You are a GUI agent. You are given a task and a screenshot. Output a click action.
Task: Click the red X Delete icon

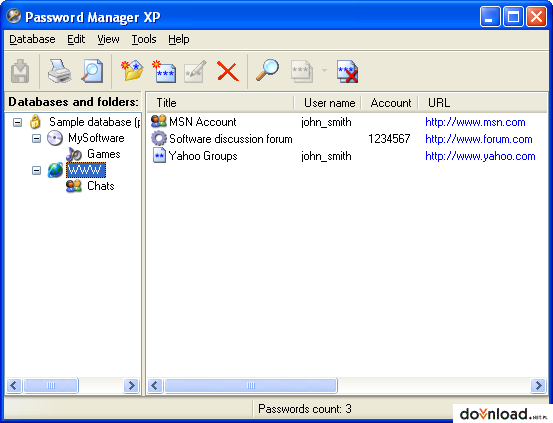[227, 71]
